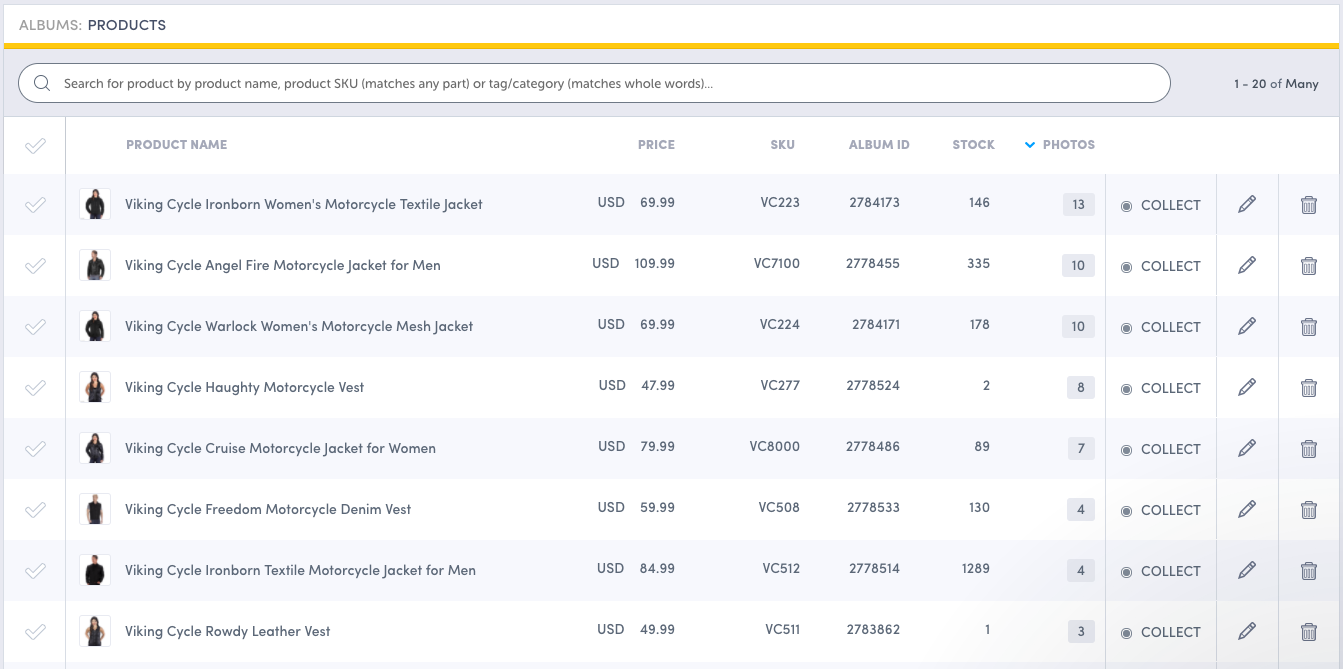Edit the Warlock Women's Motorcycle Mesh Jacket
Image resolution: width=1343 pixels, height=669 pixels.
click(x=1246, y=326)
